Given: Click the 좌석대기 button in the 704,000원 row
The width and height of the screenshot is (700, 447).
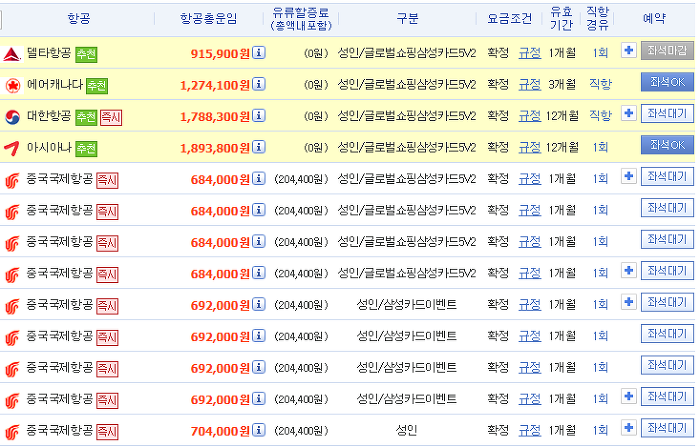Looking at the screenshot, I should pos(667,428).
